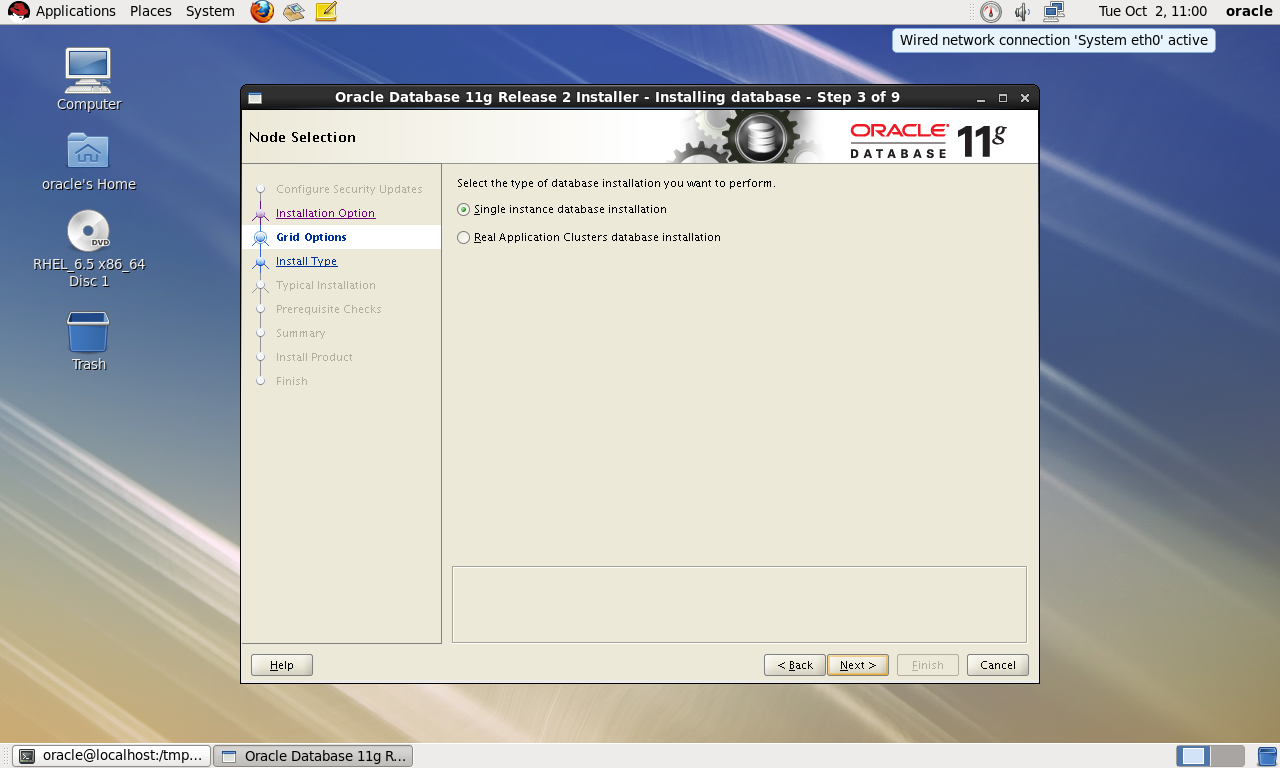The image size is (1280, 768).
Task: Open the Computer desktop icon
Action: click(88, 79)
